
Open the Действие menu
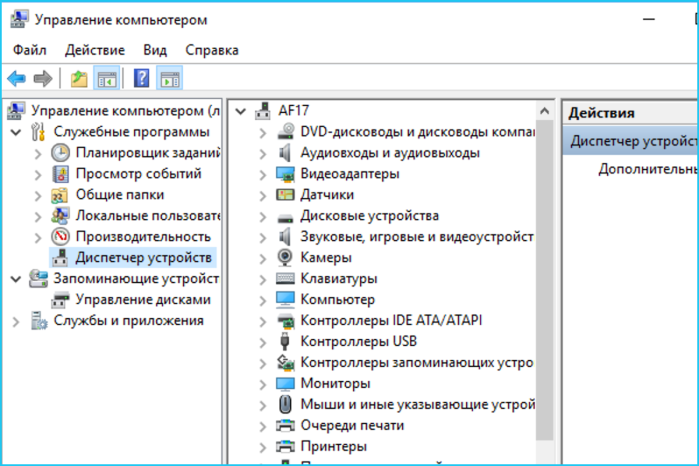95,50
